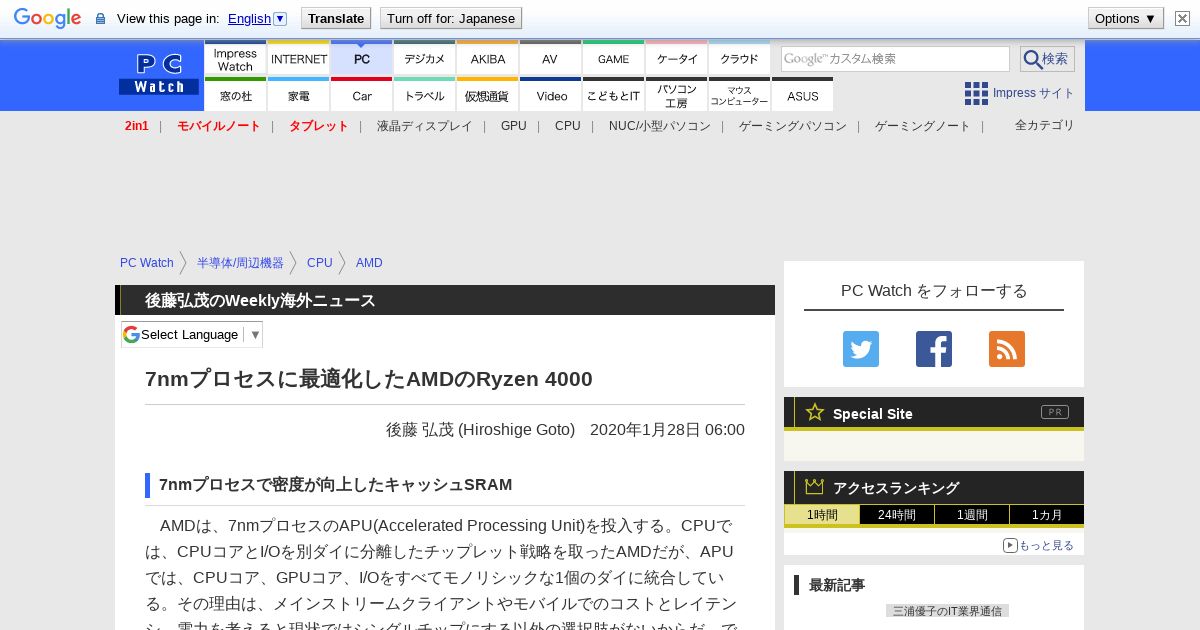Screen dimensions: 1200x630
Task: Select the 1時間 ranking tab
Action: pos(822,515)
